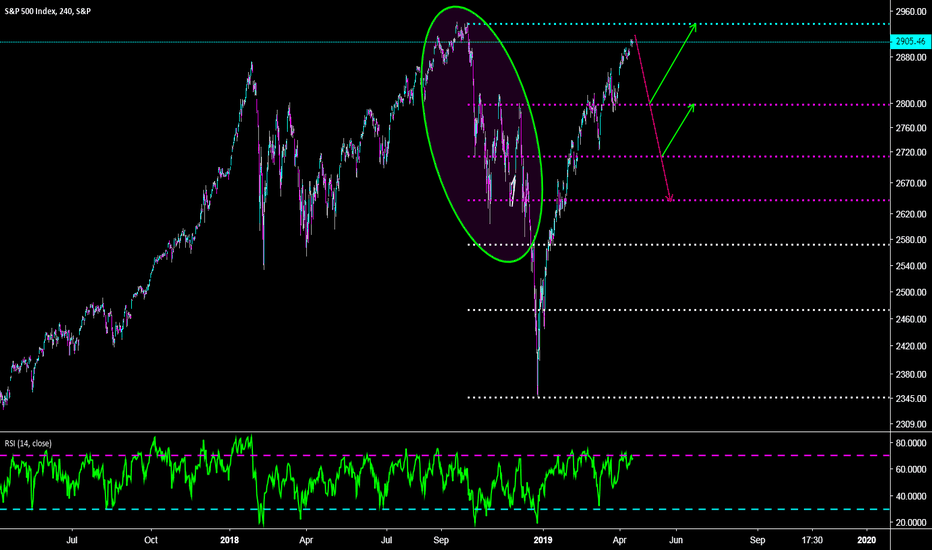Click the Apr label after 2018 on time axis
The image size is (932, 550).
(306, 540)
